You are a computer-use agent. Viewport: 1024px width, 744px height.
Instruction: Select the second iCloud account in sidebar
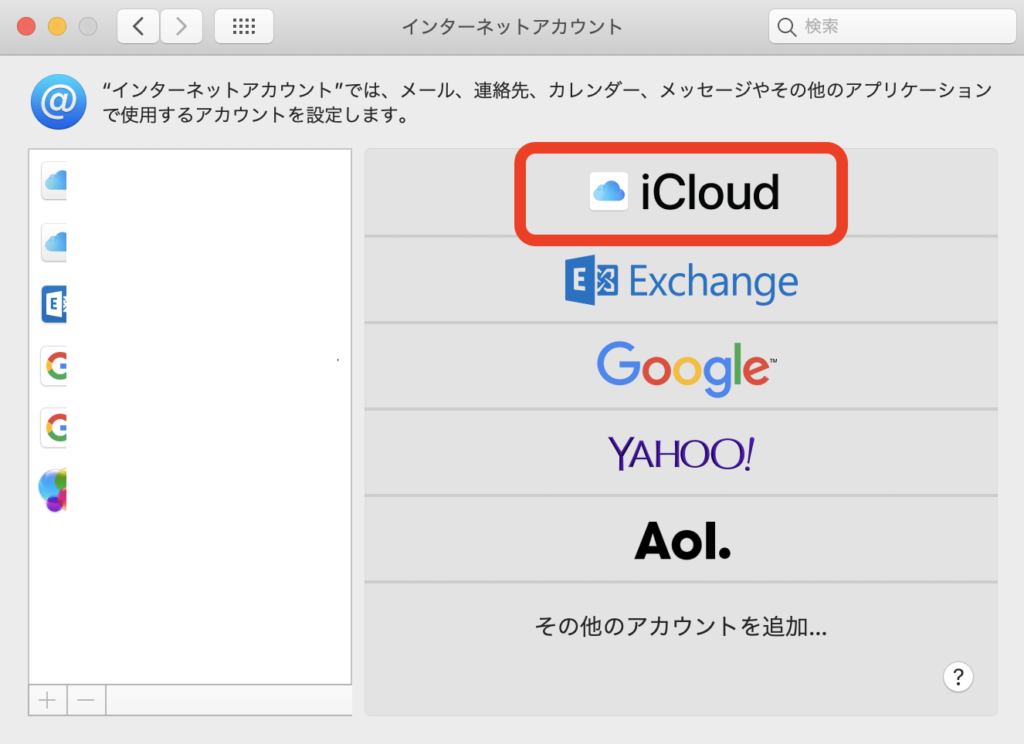point(190,242)
